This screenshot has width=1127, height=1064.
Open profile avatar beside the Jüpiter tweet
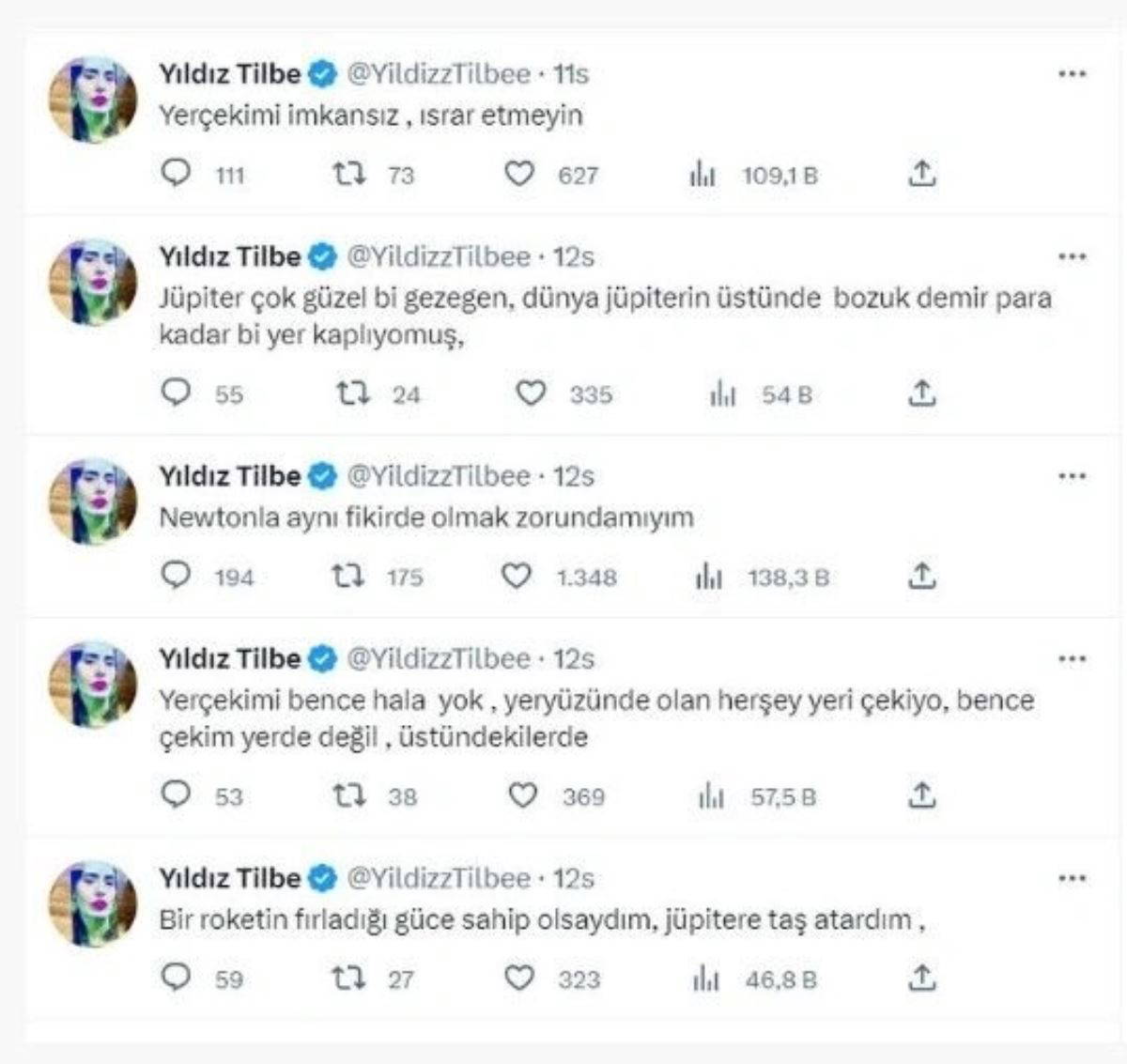[93, 283]
